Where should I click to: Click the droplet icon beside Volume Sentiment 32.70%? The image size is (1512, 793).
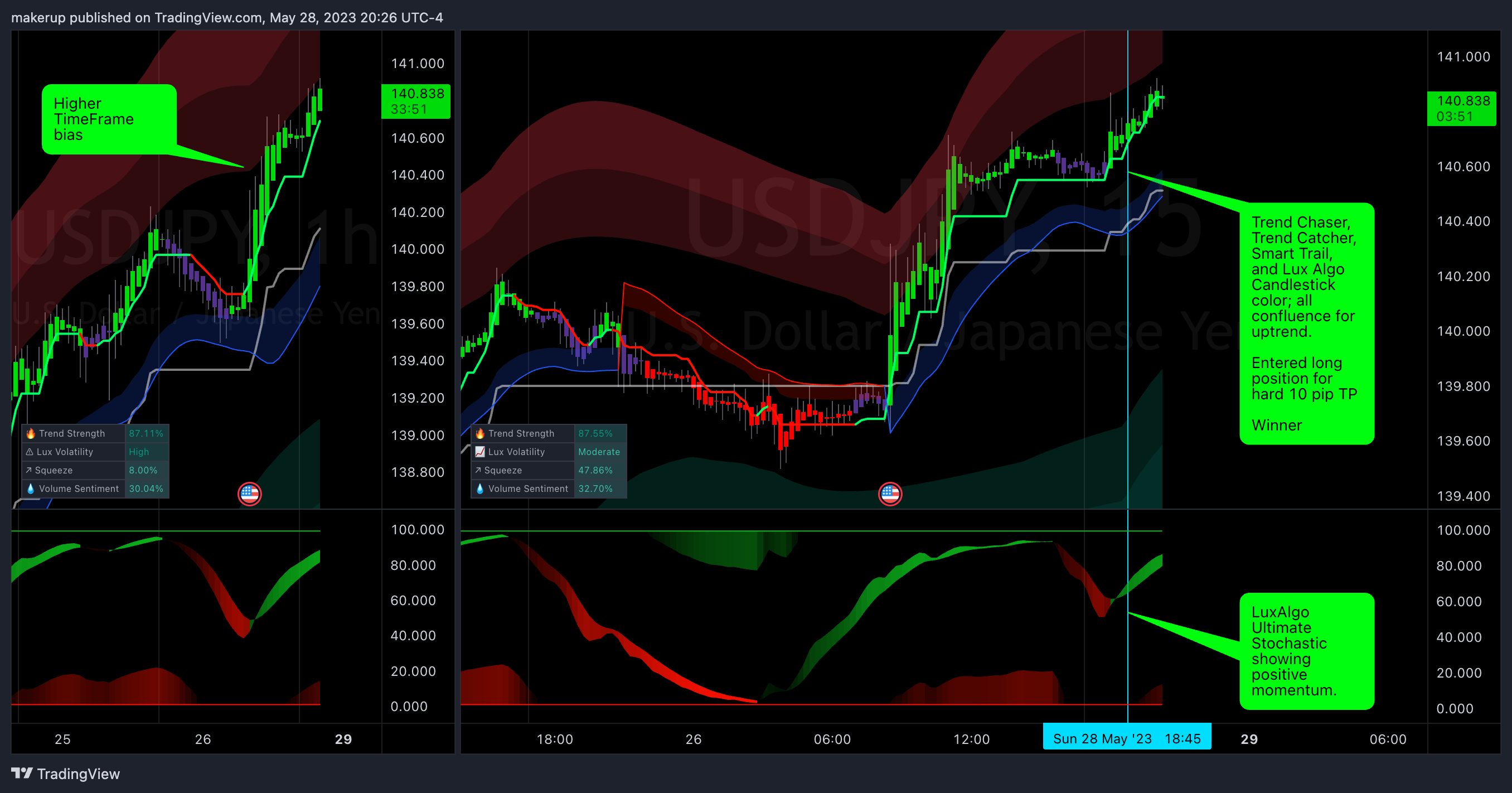479,489
